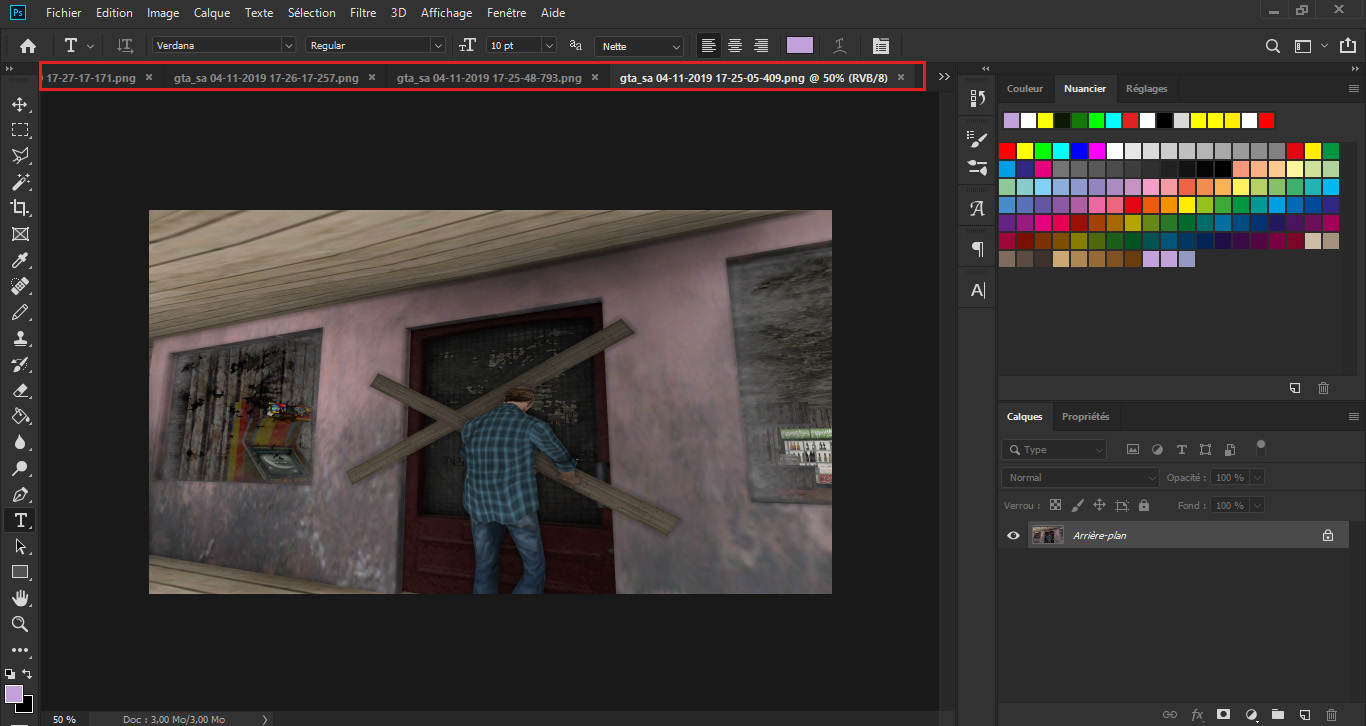Viewport: 1366px width, 726px height.
Task: Toggle lock all padlock icon
Action: [1144, 506]
